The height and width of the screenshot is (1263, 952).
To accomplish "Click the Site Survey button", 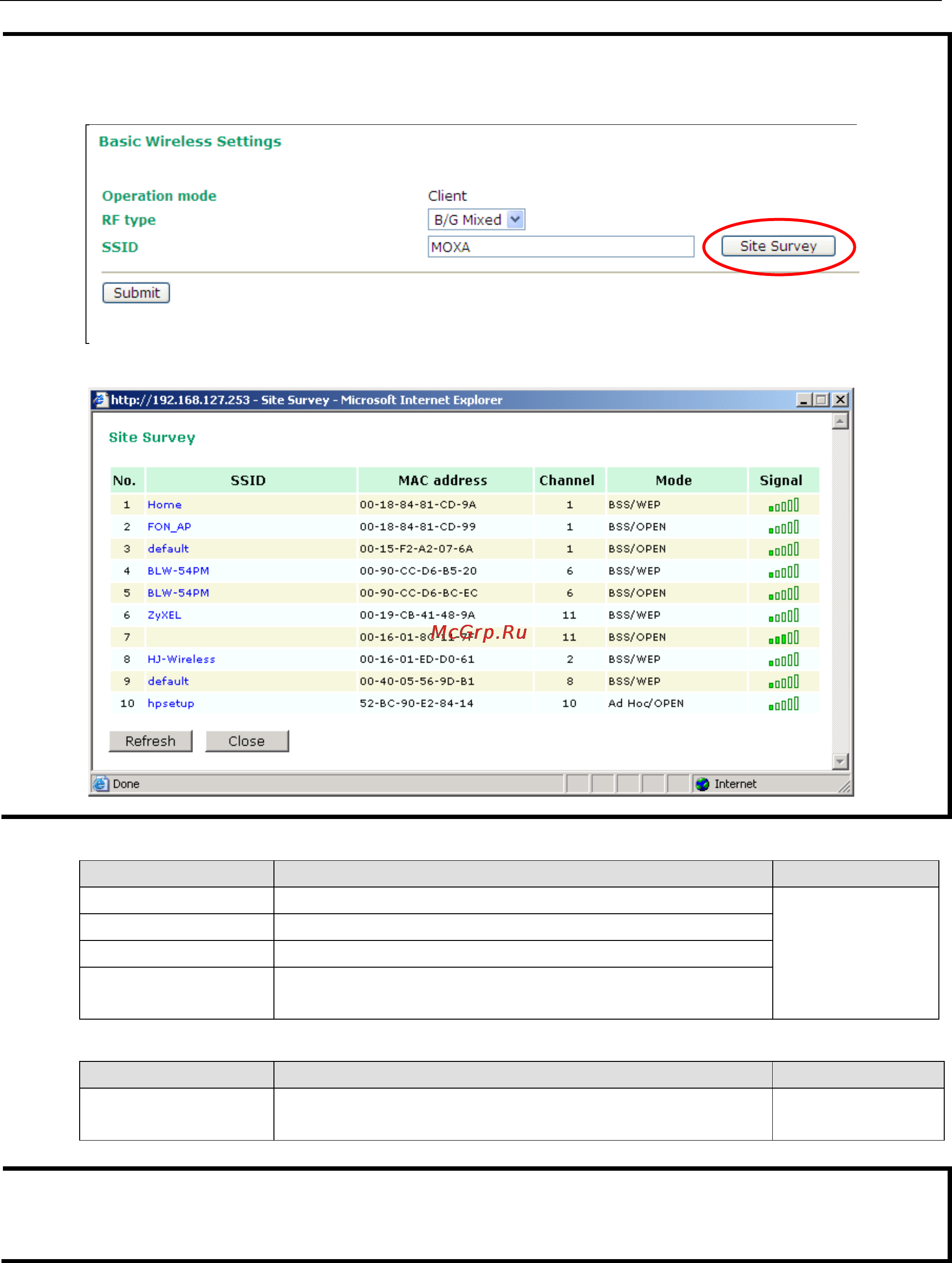I will tap(778, 246).
